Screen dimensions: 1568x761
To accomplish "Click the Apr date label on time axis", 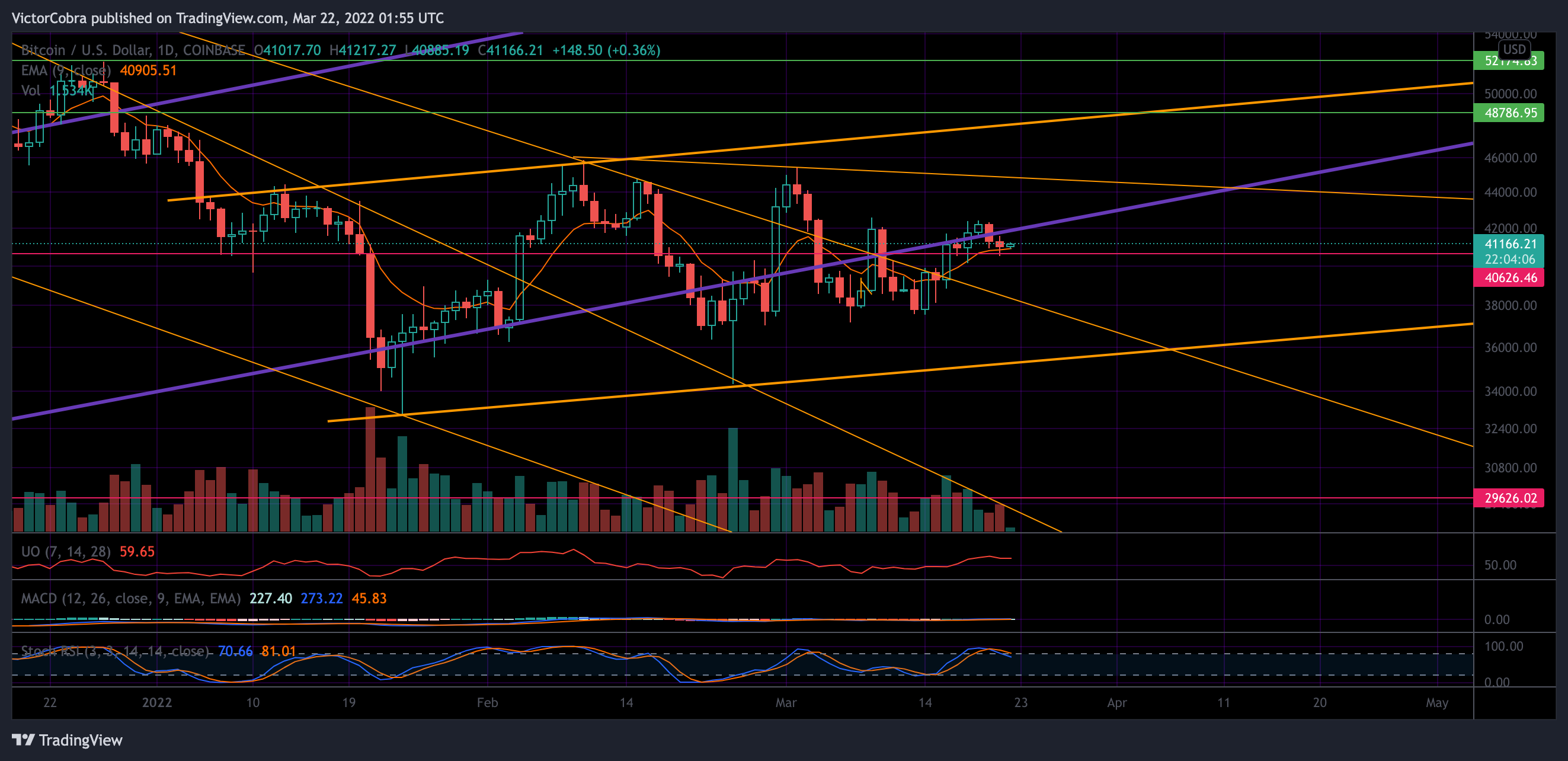I will tap(1117, 702).
